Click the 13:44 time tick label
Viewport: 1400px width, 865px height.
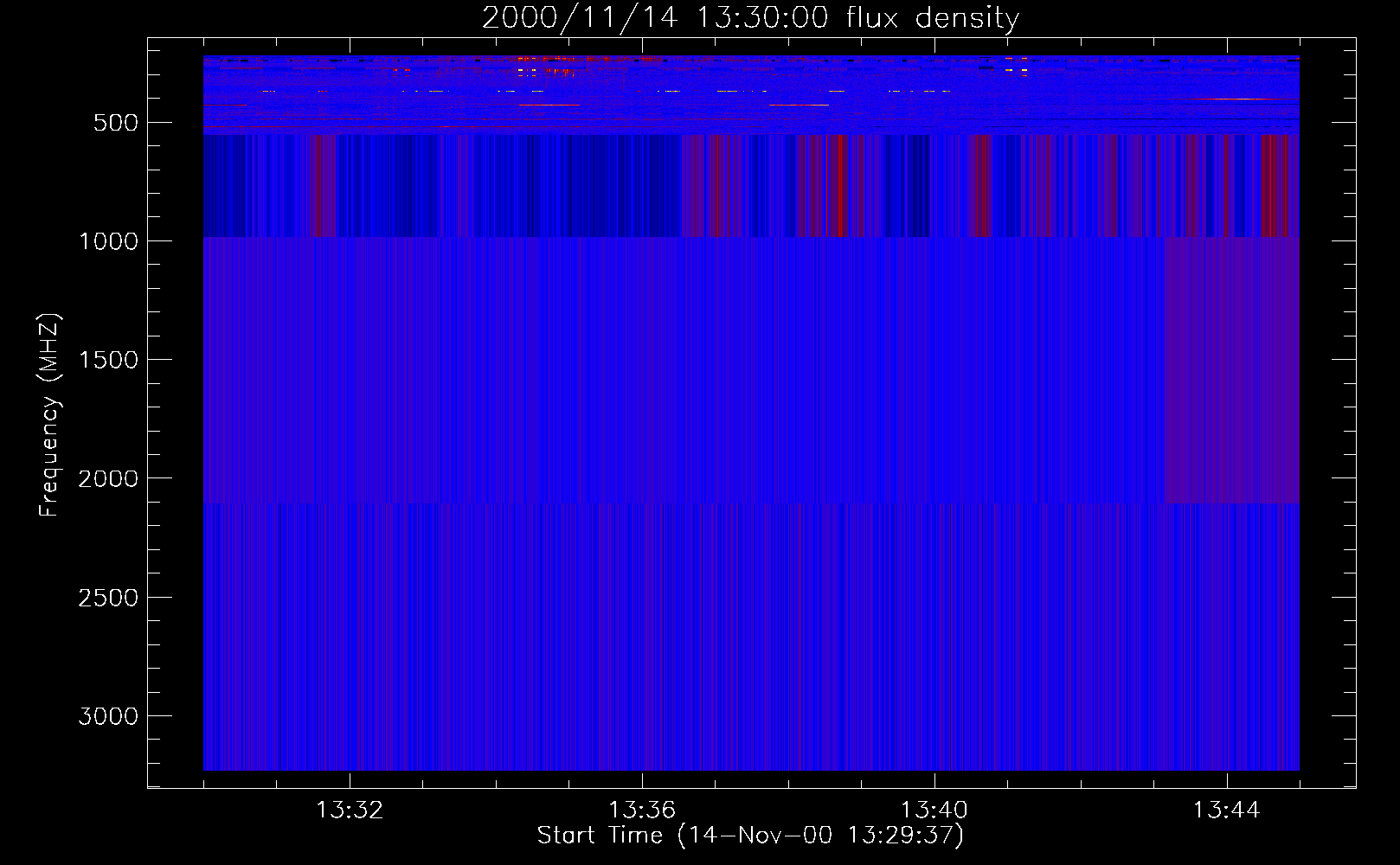(x=1226, y=811)
